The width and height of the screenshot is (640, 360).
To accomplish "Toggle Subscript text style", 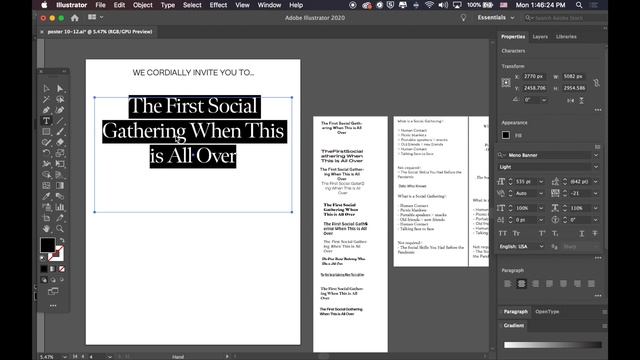I will point(556,233).
